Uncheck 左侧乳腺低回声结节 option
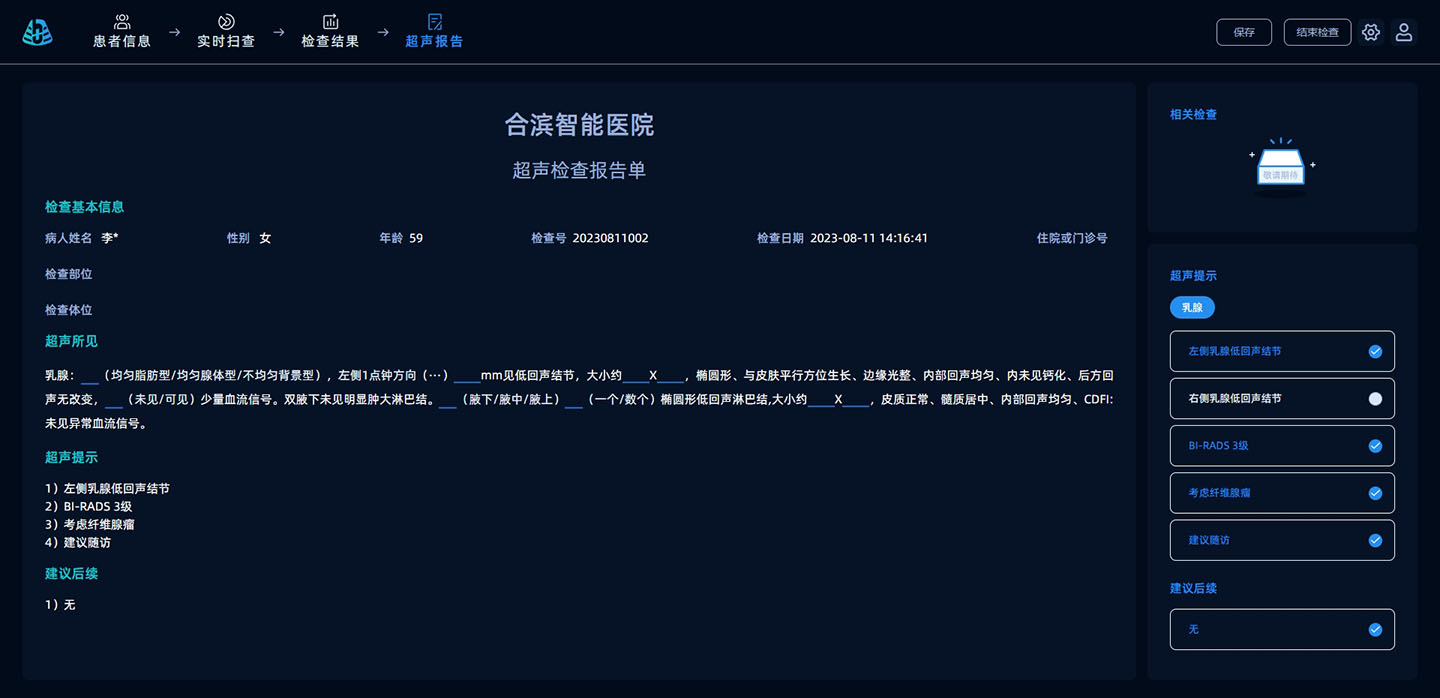1440x698 pixels. click(1375, 352)
